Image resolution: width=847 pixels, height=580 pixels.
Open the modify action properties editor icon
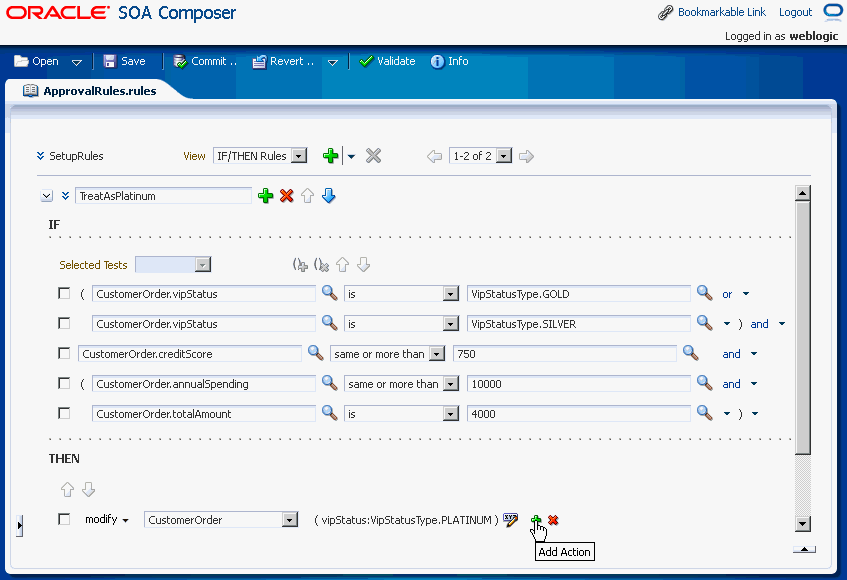pos(510,520)
